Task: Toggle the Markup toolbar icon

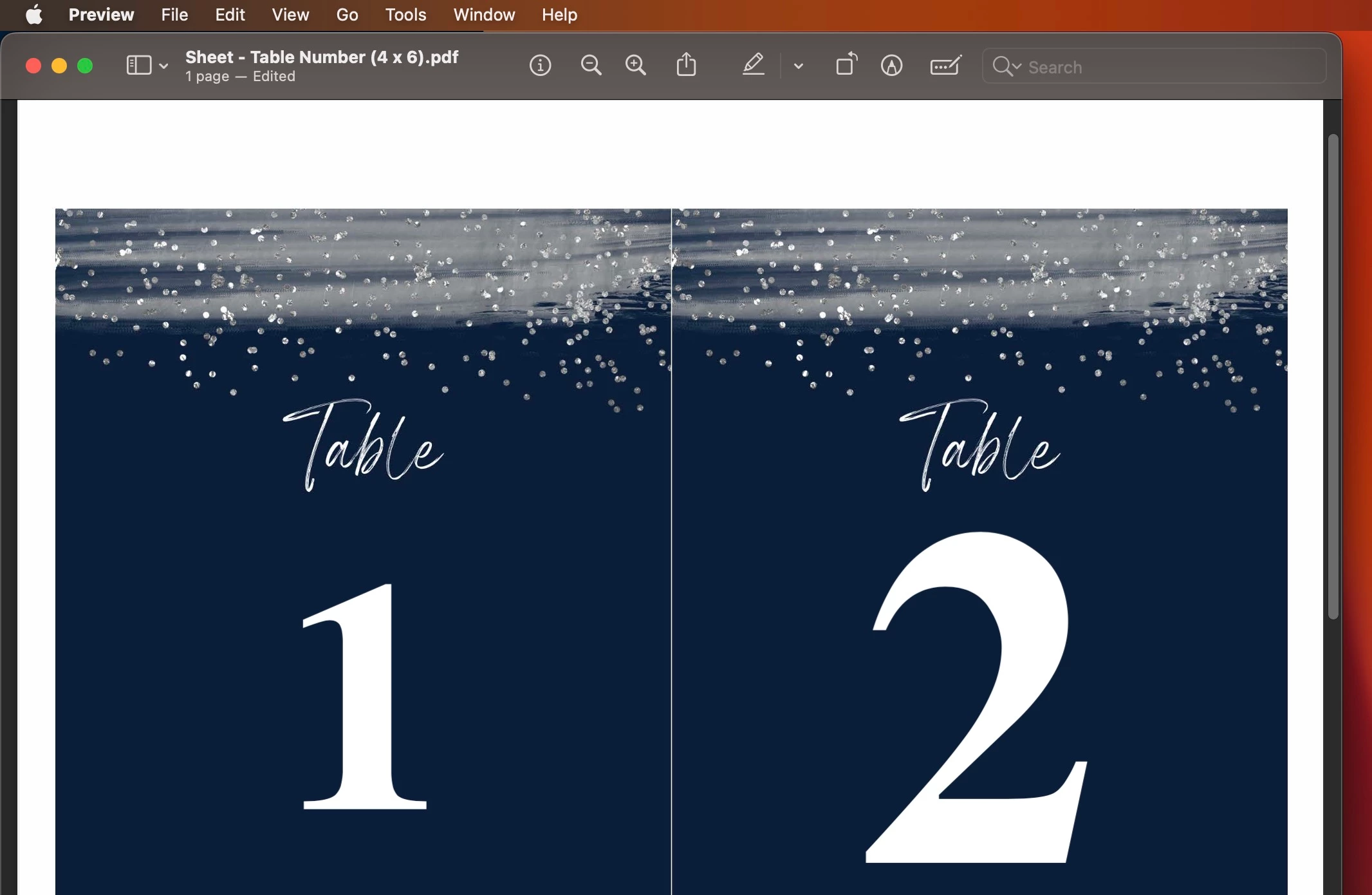Action: [891, 66]
